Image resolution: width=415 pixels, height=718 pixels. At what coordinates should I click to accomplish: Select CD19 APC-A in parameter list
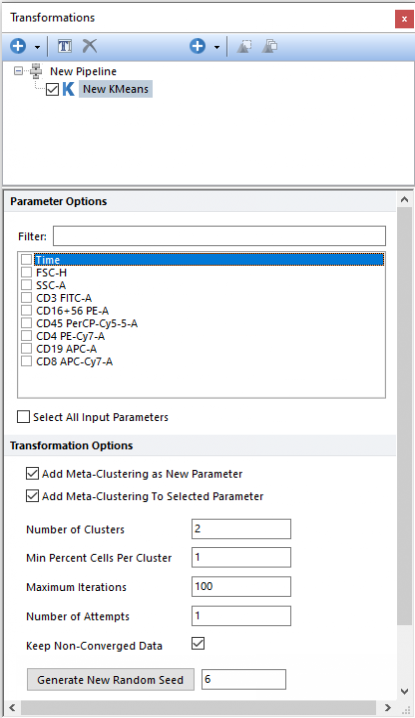pyautogui.click(x=66, y=349)
